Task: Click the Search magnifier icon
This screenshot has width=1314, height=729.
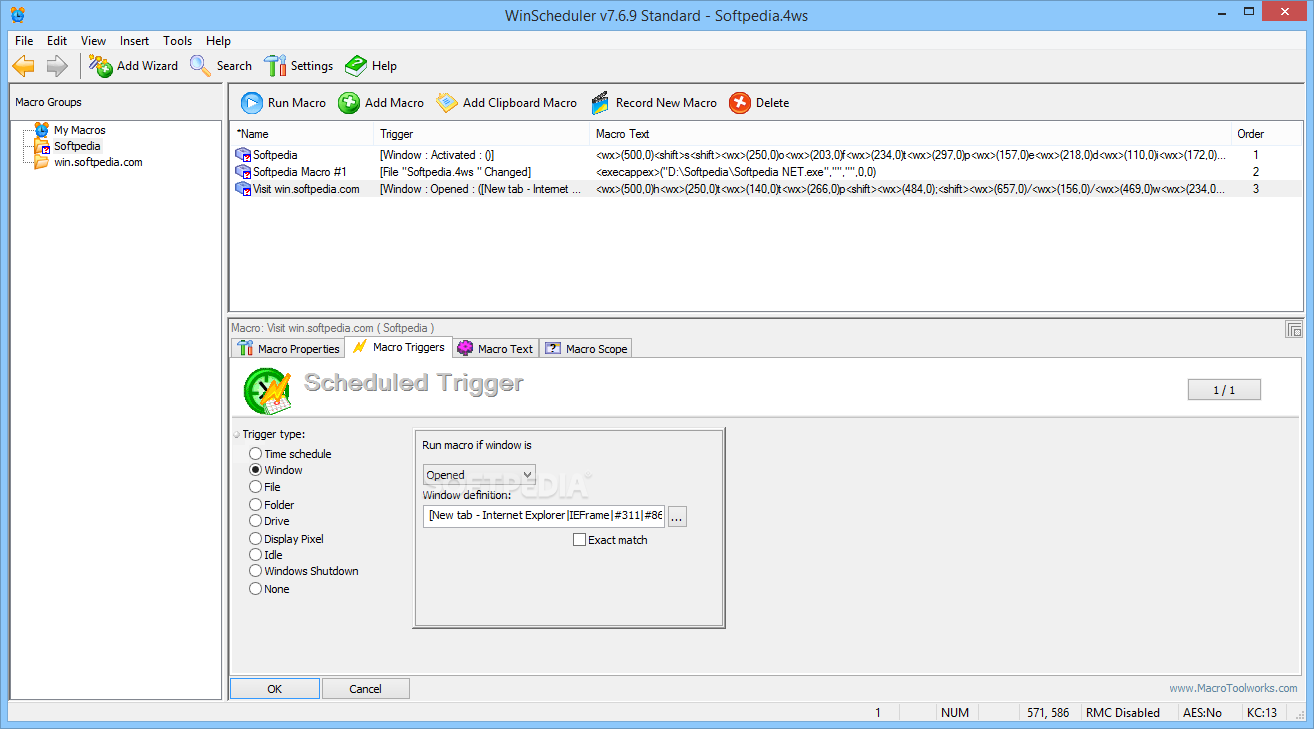Action: click(201, 66)
